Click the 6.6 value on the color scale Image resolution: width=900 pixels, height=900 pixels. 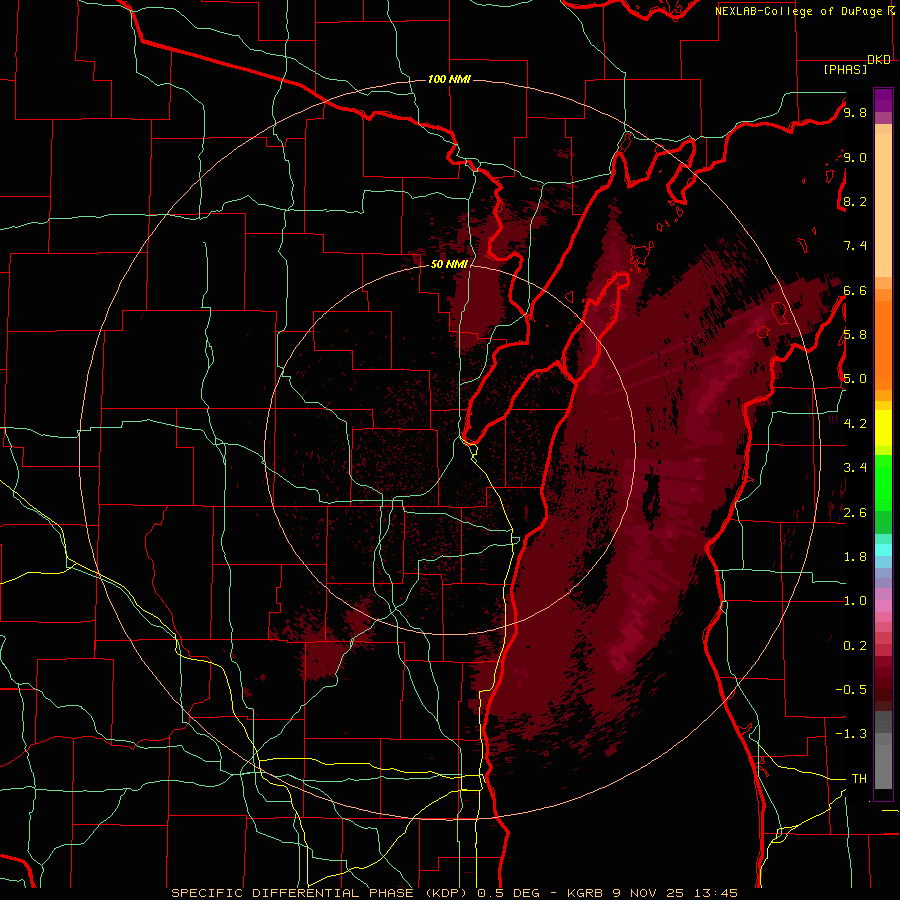(x=855, y=290)
